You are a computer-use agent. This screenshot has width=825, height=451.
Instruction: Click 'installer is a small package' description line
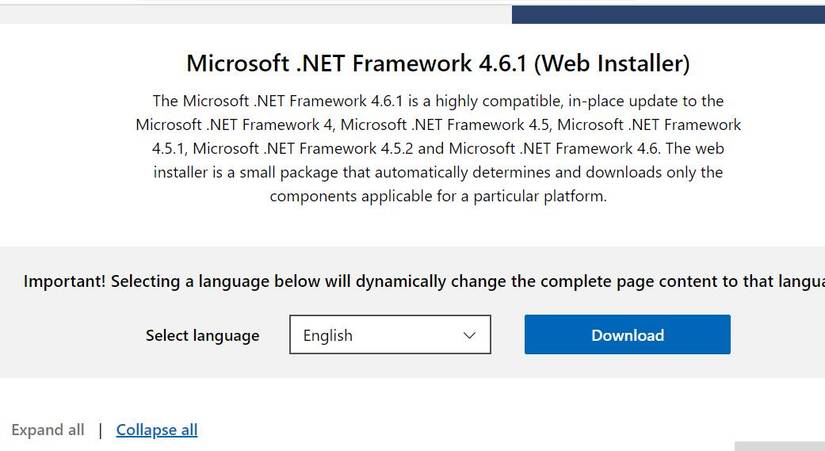pos(250,172)
